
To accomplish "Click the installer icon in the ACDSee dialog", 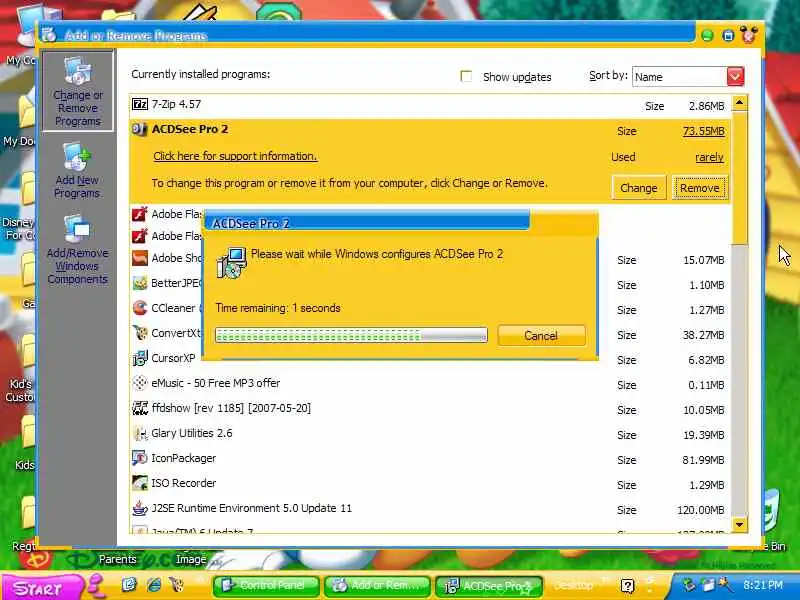I will (x=232, y=263).
